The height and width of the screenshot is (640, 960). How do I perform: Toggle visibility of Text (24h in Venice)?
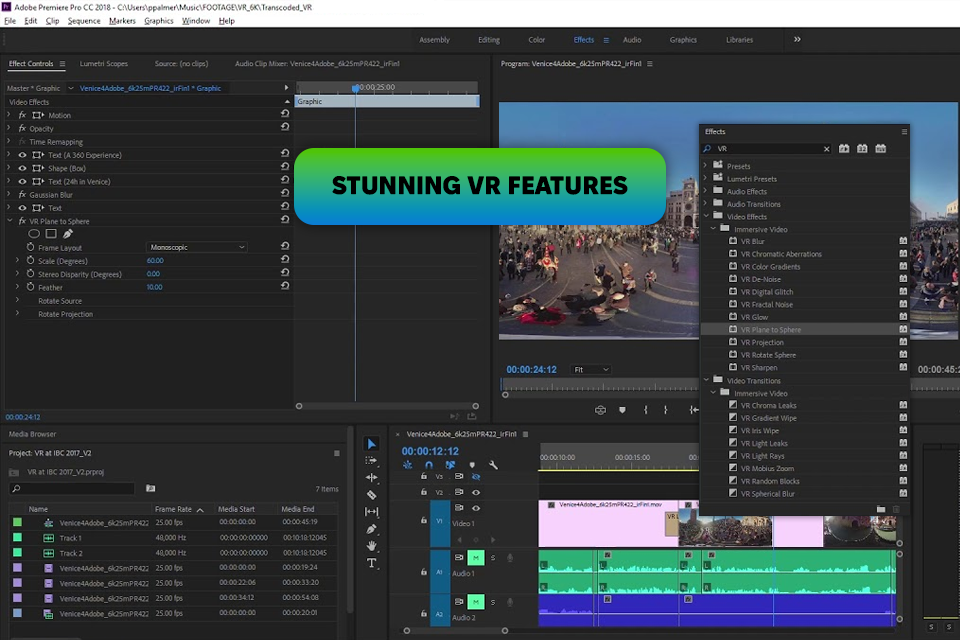click(x=22, y=181)
